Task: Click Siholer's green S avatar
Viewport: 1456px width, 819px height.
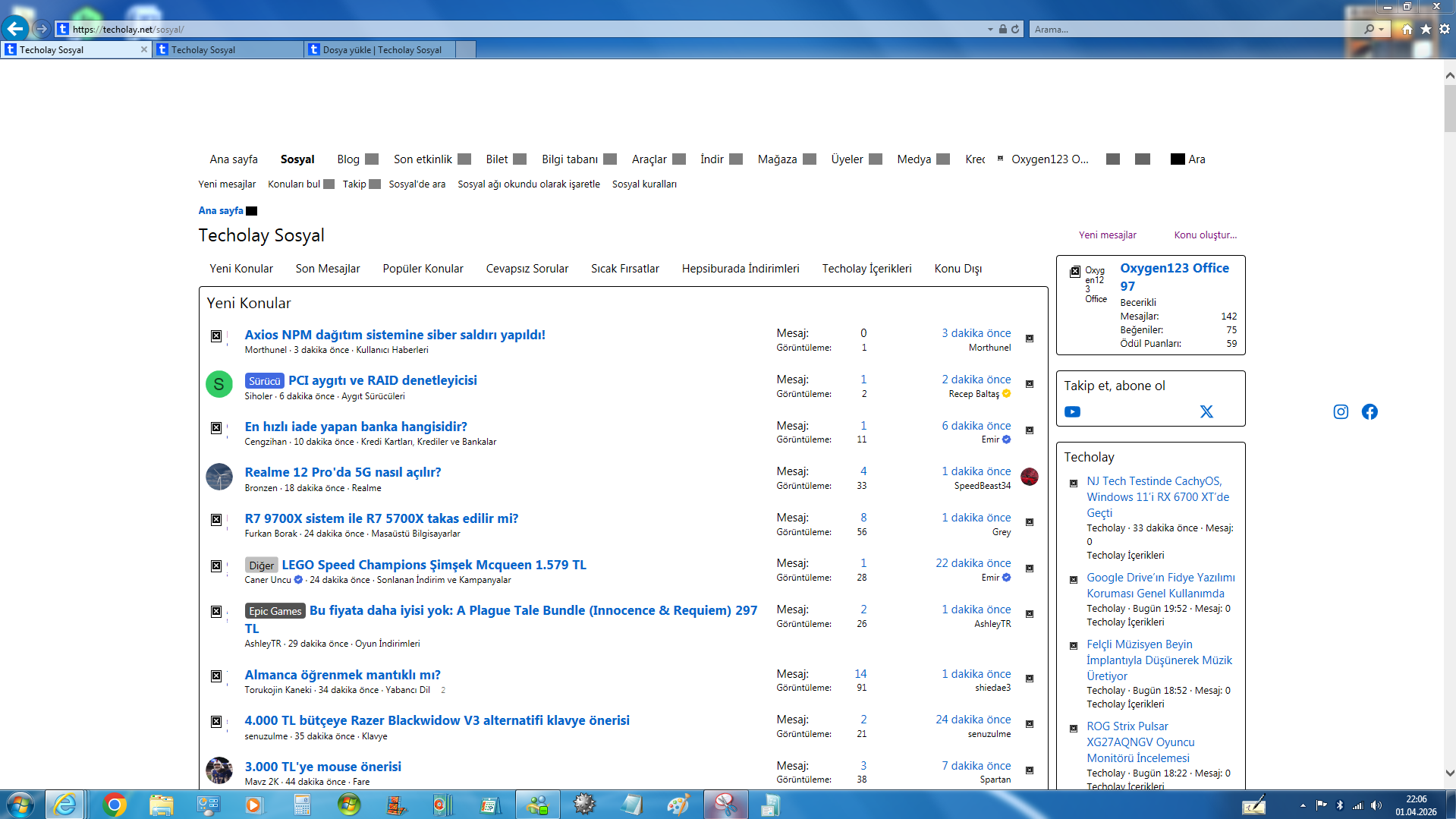Action: click(x=219, y=384)
